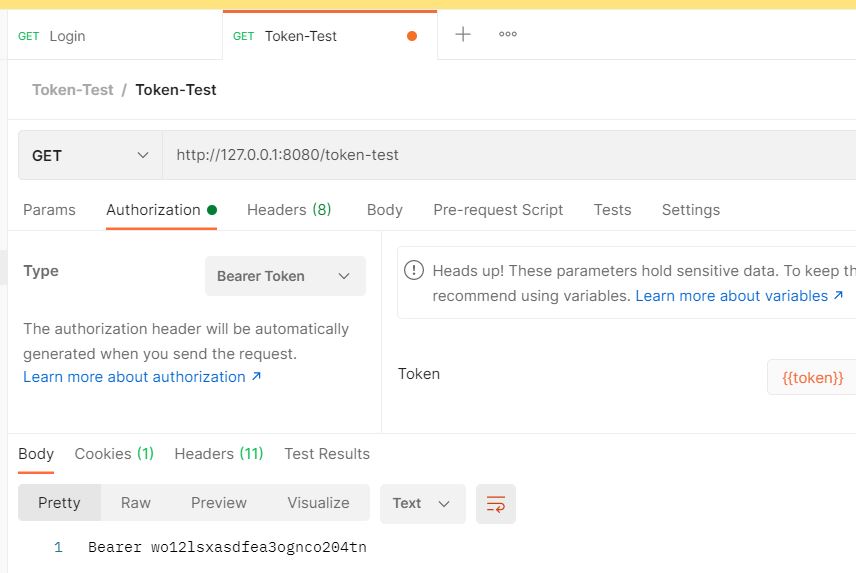Open the Test Results tab
This screenshot has height=573, width=856.
click(x=327, y=454)
